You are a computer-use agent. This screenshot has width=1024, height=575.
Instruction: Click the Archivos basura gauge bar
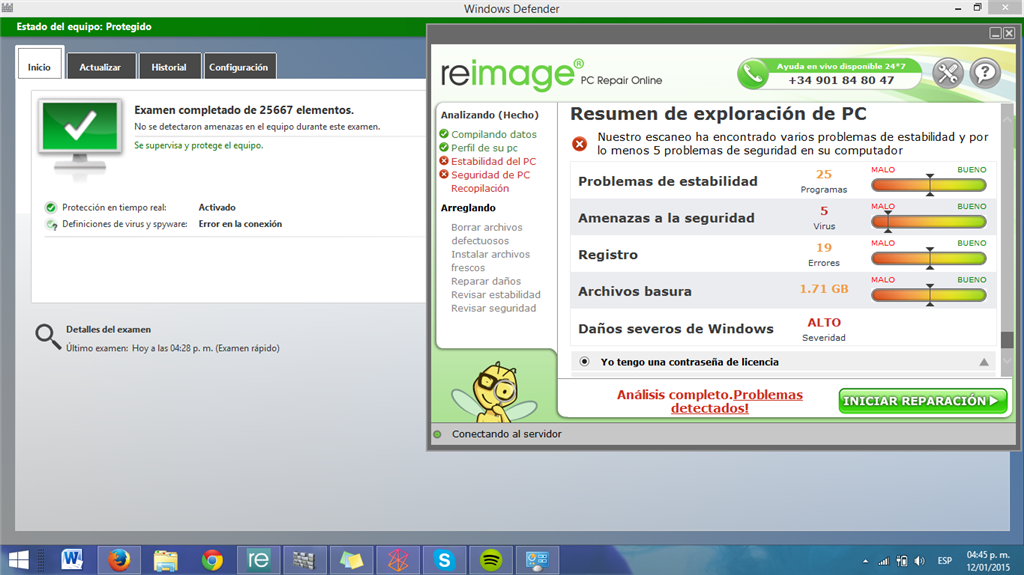(x=929, y=295)
